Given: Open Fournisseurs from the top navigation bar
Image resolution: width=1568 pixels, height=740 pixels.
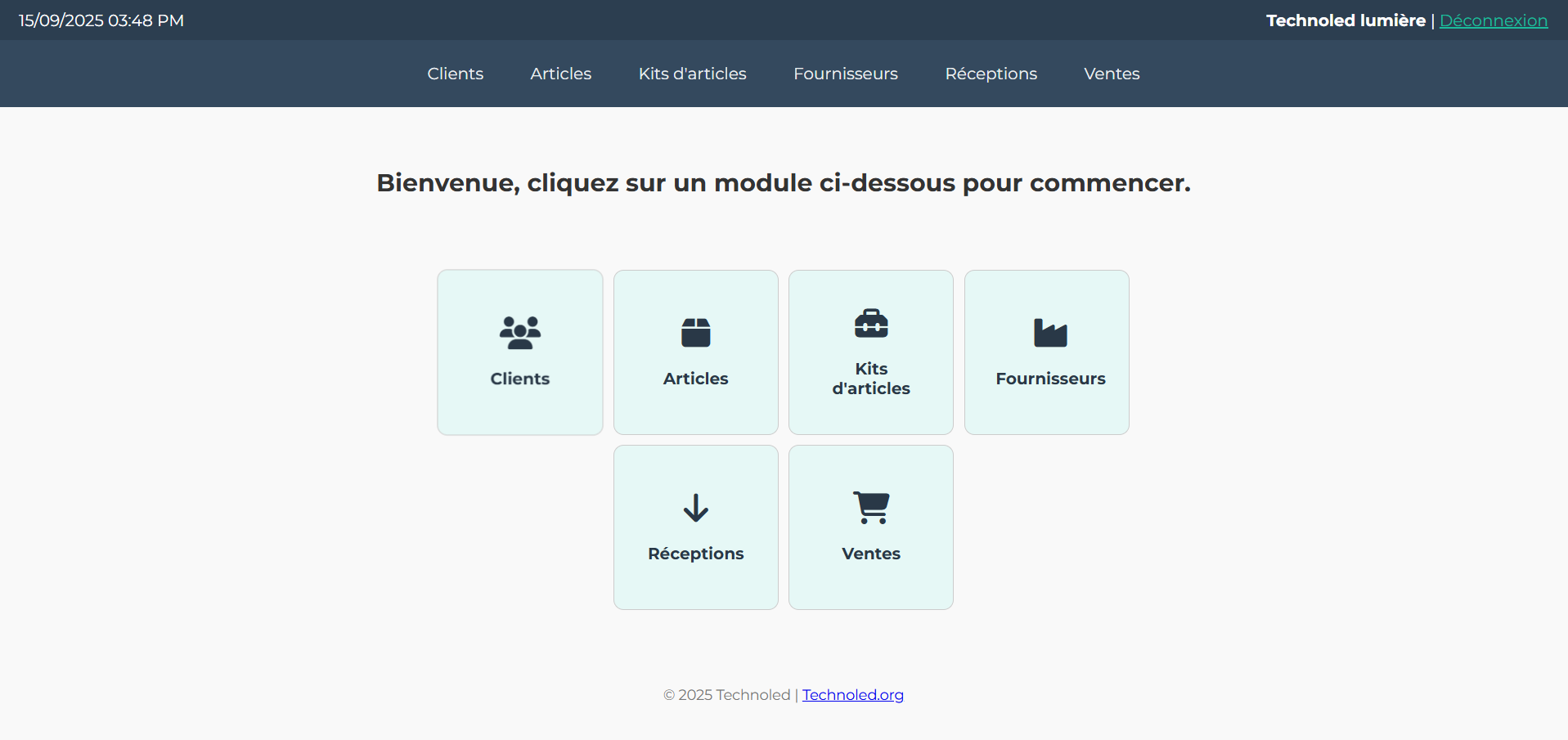Looking at the screenshot, I should pyautogui.click(x=845, y=74).
